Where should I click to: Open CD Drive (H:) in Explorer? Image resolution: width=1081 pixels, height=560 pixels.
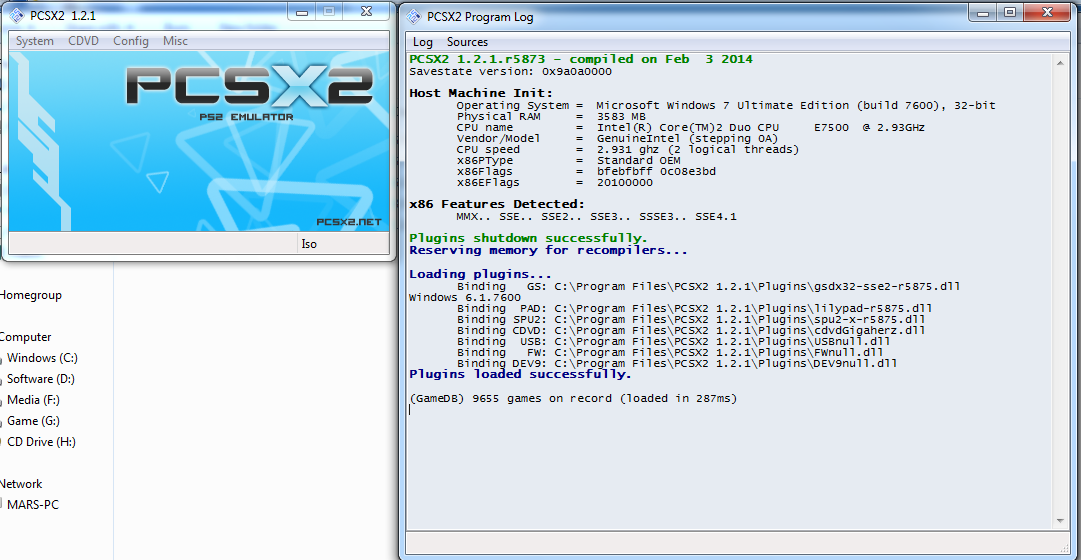(x=41, y=442)
